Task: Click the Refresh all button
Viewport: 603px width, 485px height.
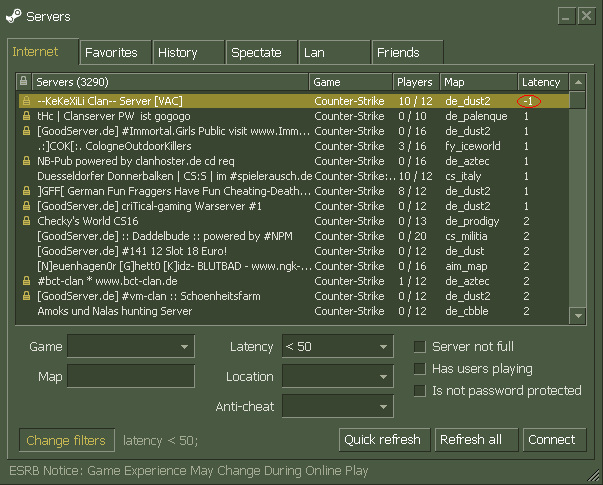Action: [x=476, y=440]
